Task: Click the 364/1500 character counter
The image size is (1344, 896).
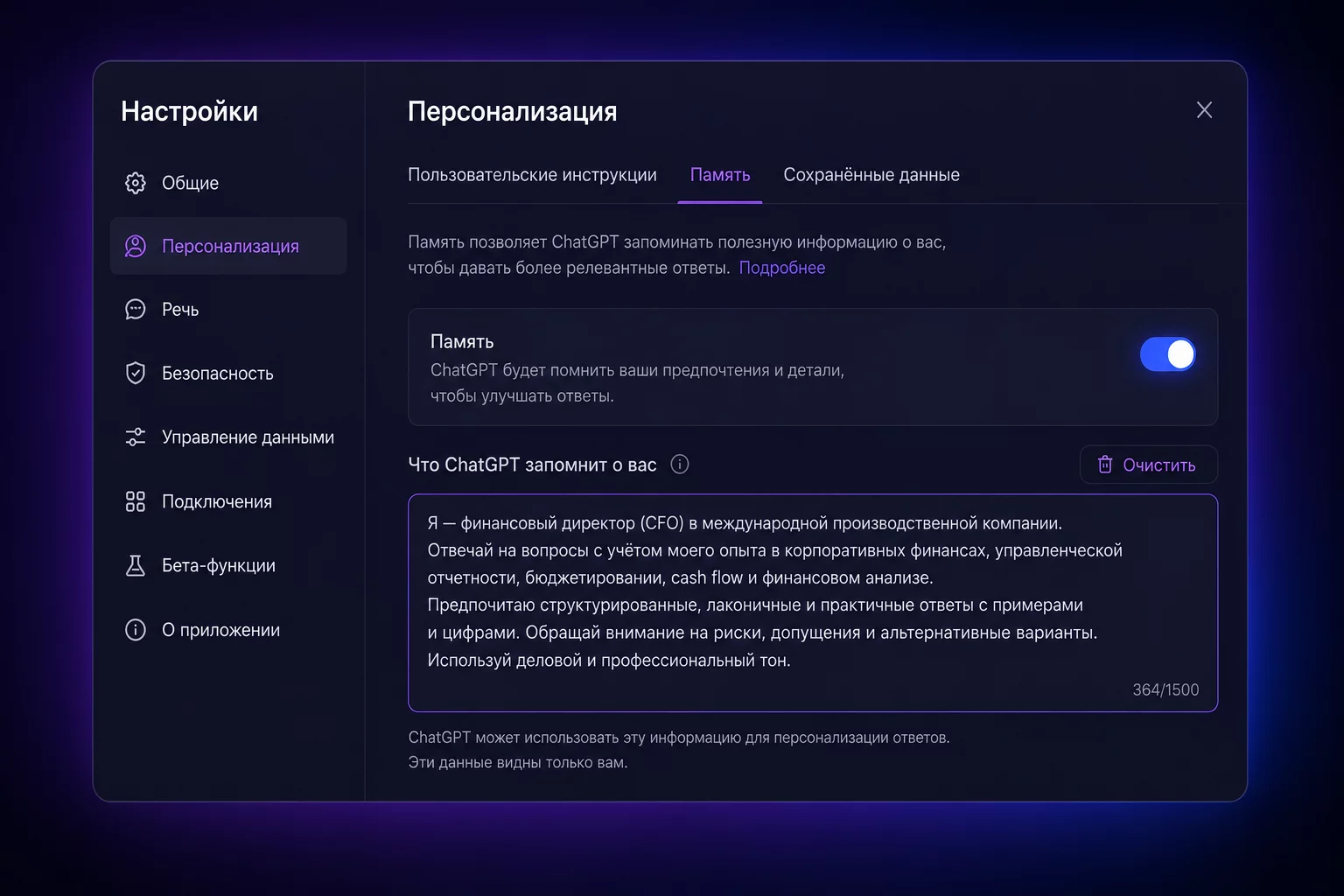Action: click(x=1165, y=689)
